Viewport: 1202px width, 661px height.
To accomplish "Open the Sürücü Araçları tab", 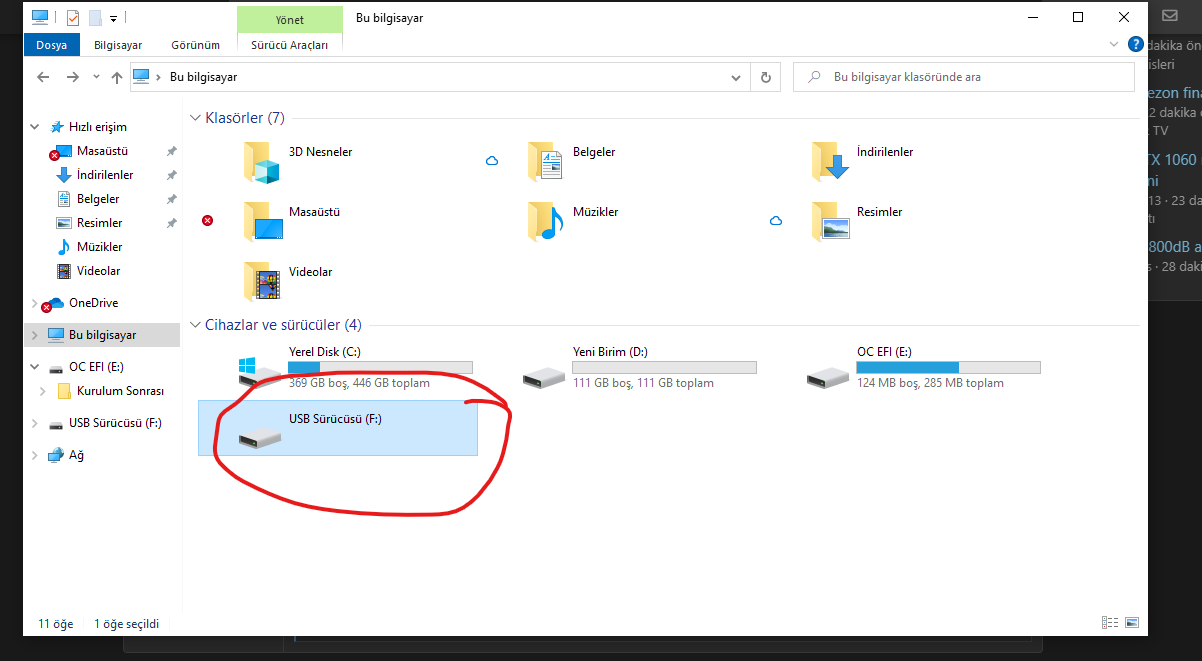I will pos(290,45).
